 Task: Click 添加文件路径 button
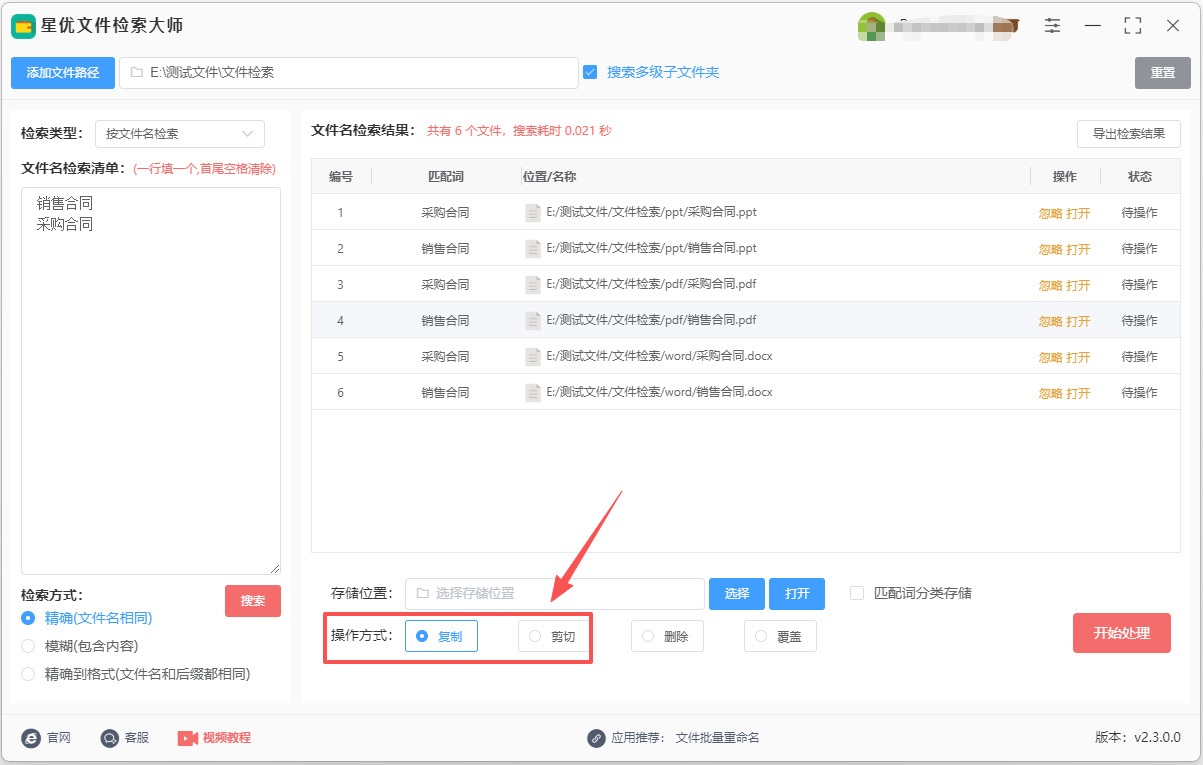pos(63,73)
